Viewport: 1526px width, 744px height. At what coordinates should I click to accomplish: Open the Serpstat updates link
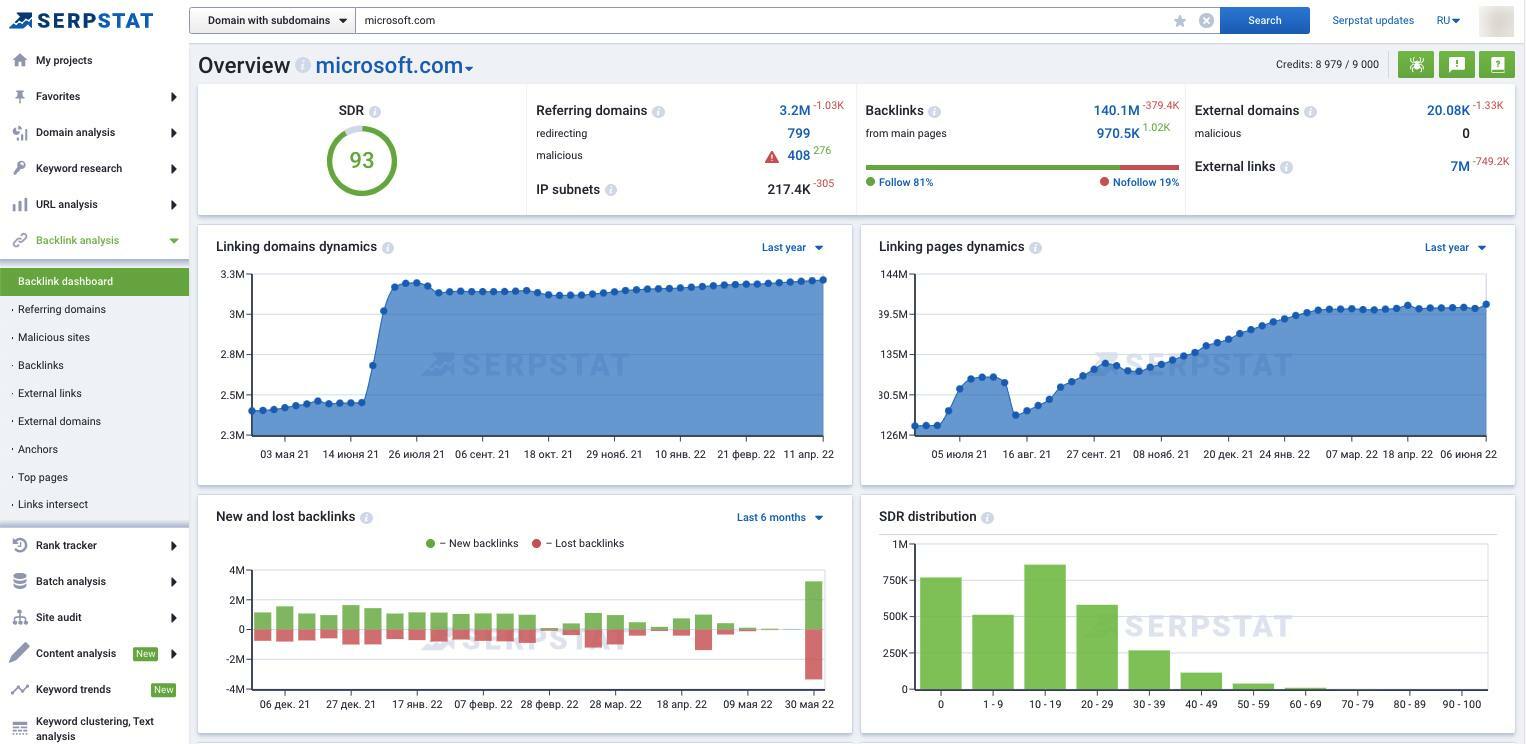point(1373,20)
